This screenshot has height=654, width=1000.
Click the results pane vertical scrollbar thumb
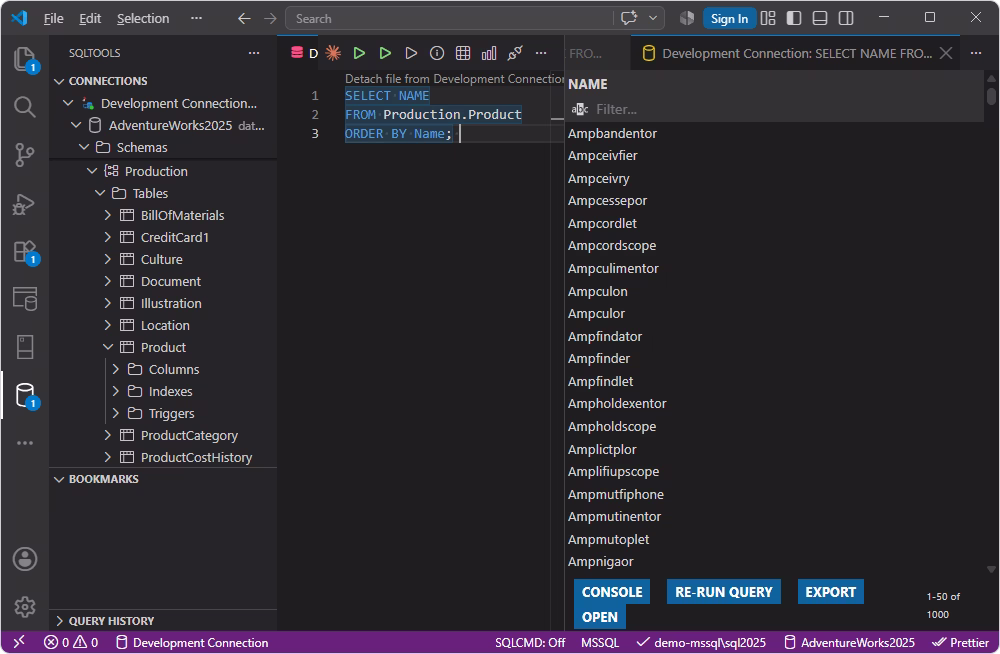(990, 96)
